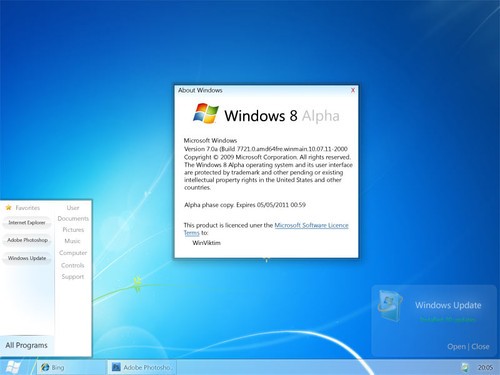Open the Windows Start button
Screen dimensions: 500x375
[13, 367]
